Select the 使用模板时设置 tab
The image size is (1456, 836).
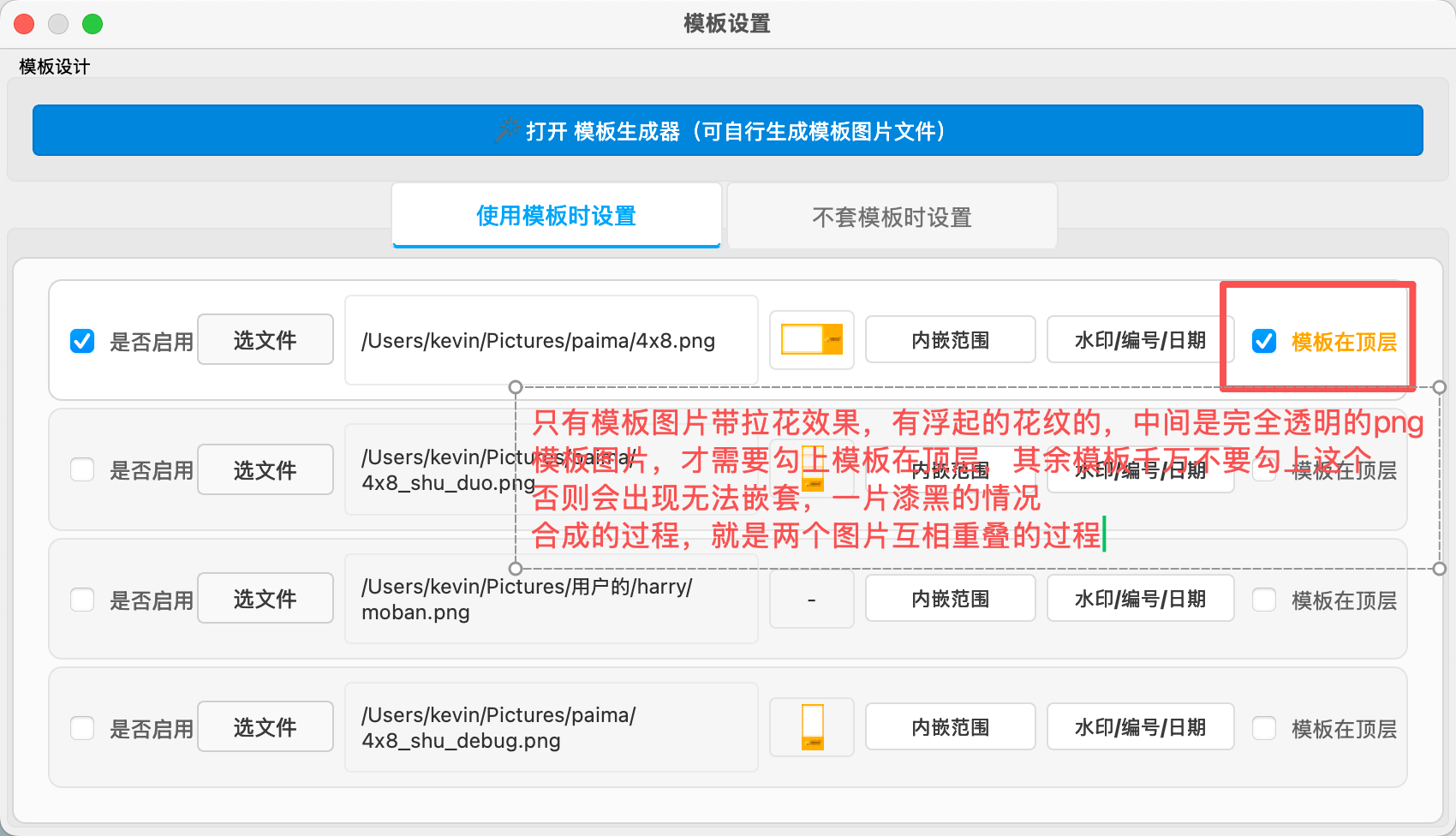(x=556, y=216)
